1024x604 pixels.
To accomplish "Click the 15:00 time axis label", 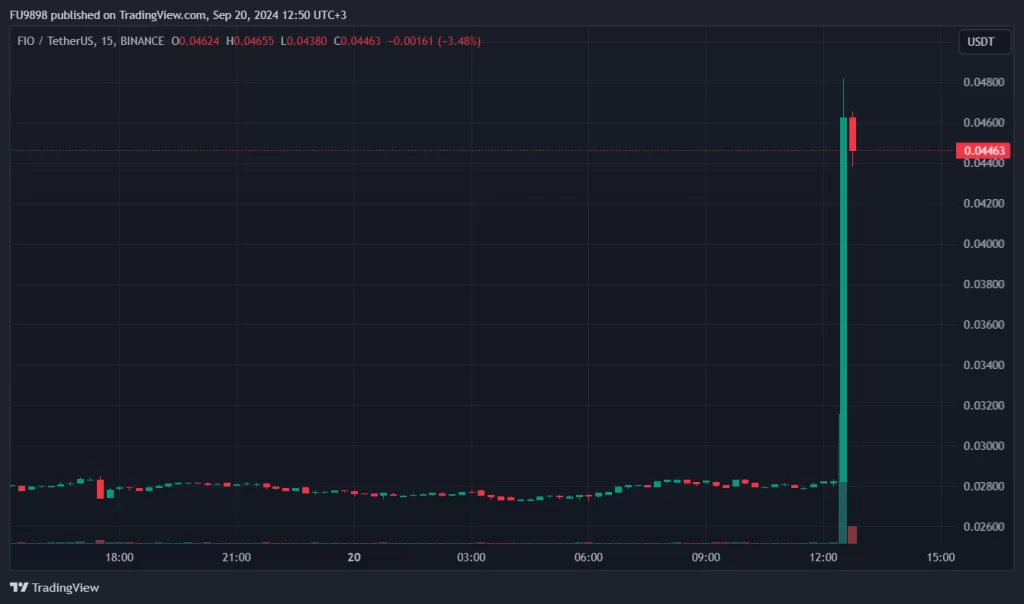I will 941,557.
